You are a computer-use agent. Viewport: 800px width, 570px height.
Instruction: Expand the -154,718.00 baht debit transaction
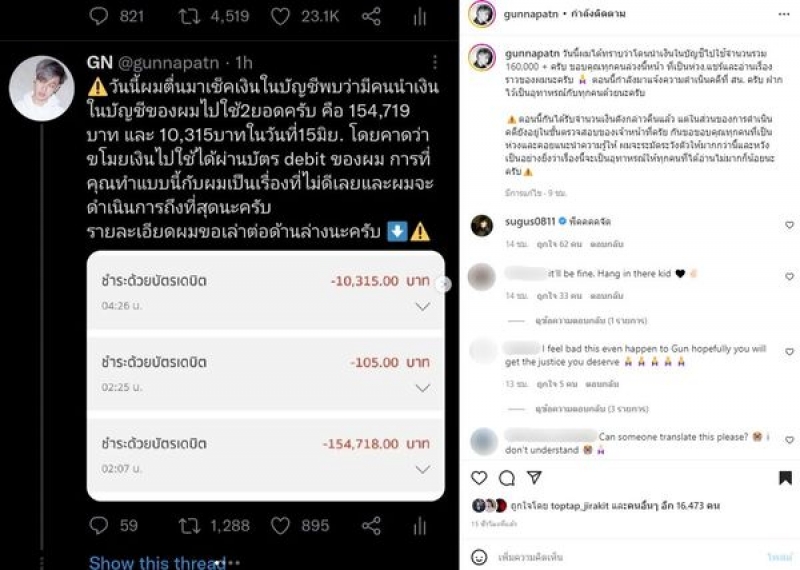click(x=422, y=469)
